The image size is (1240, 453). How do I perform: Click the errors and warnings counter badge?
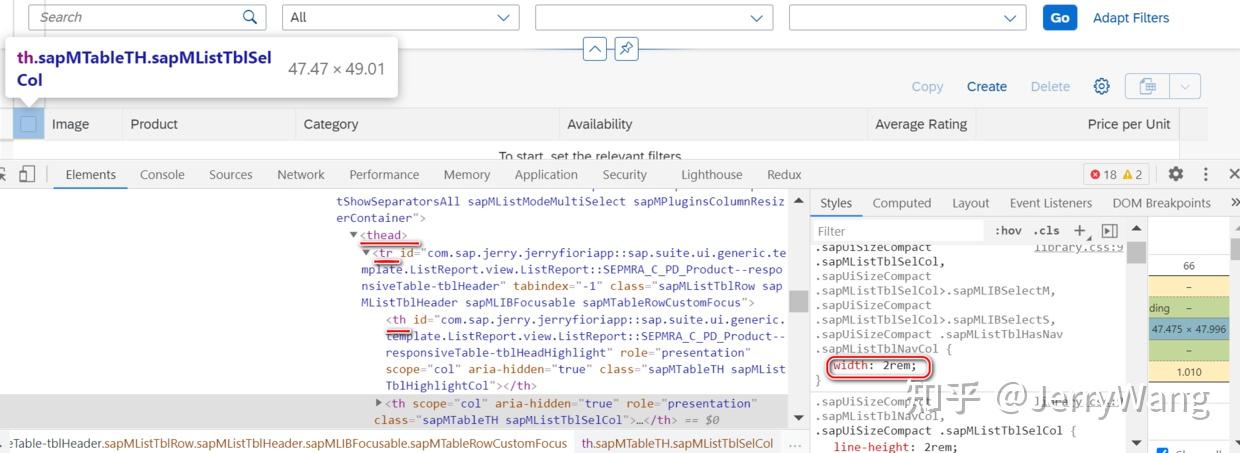pos(1116,174)
